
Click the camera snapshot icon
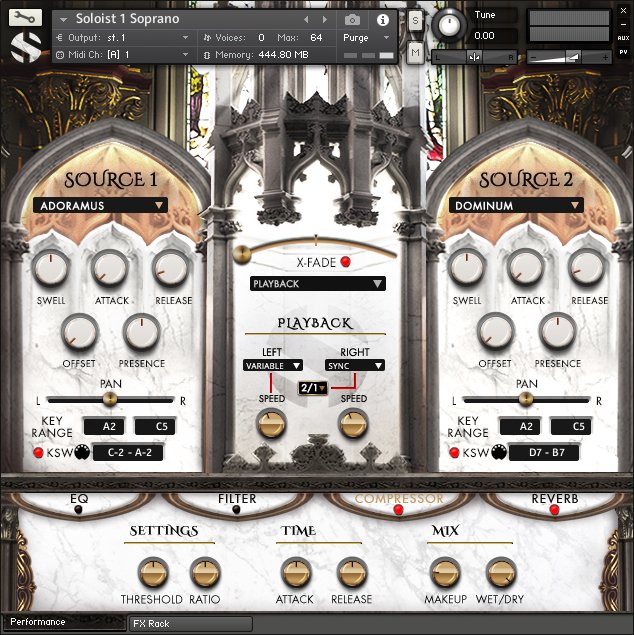tap(352, 19)
